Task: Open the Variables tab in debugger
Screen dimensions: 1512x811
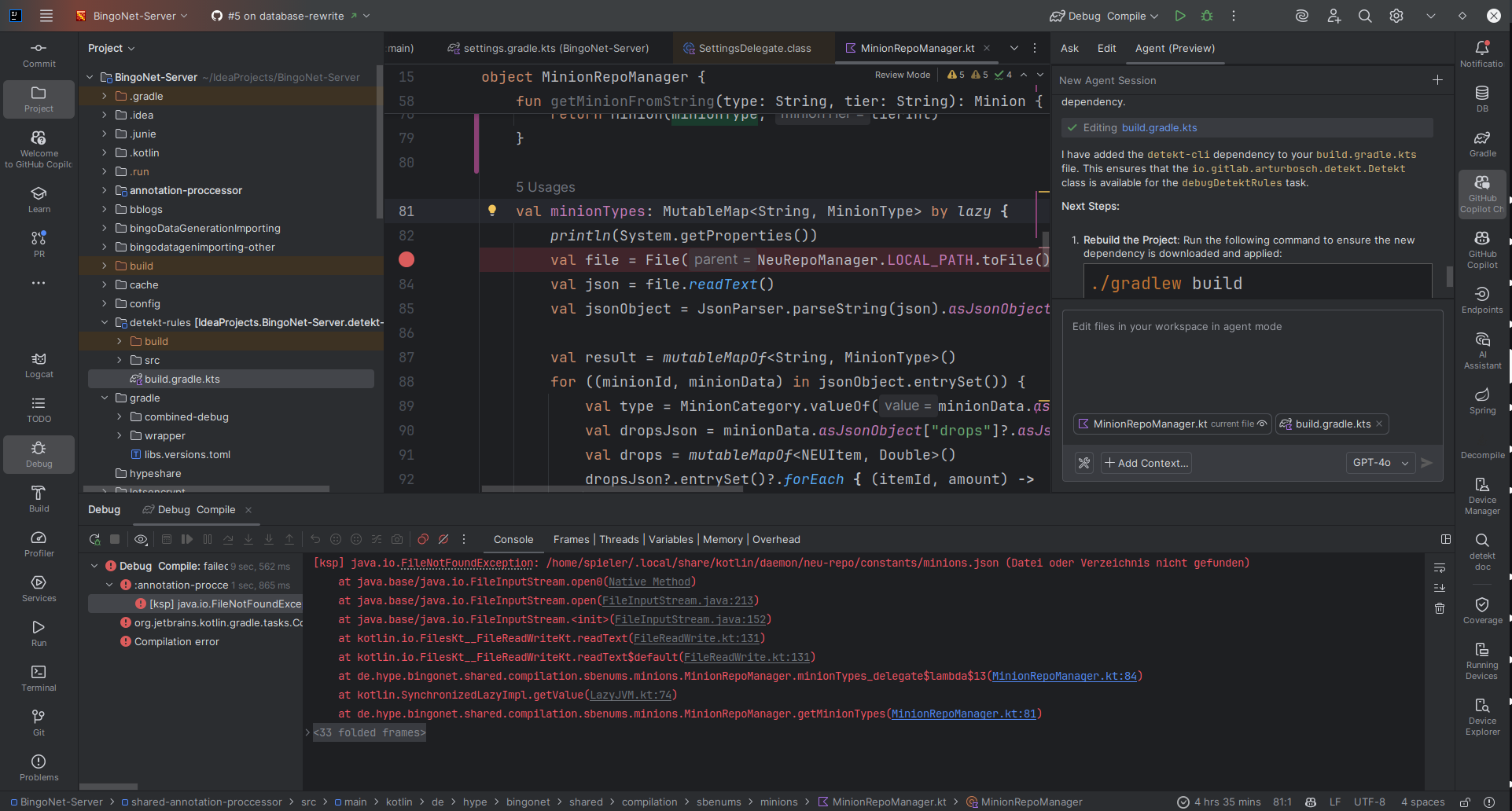Action: click(x=671, y=539)
